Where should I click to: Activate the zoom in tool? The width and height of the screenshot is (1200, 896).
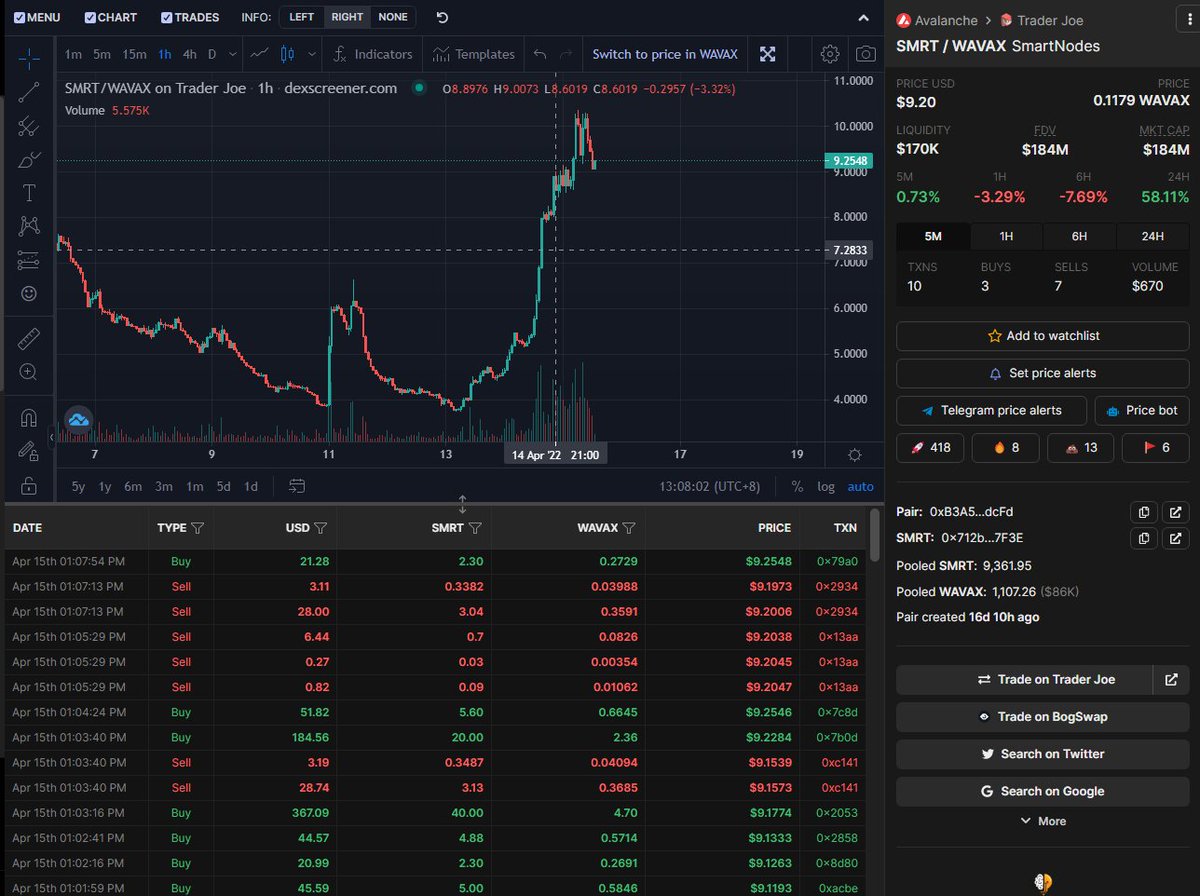(29, 372)
